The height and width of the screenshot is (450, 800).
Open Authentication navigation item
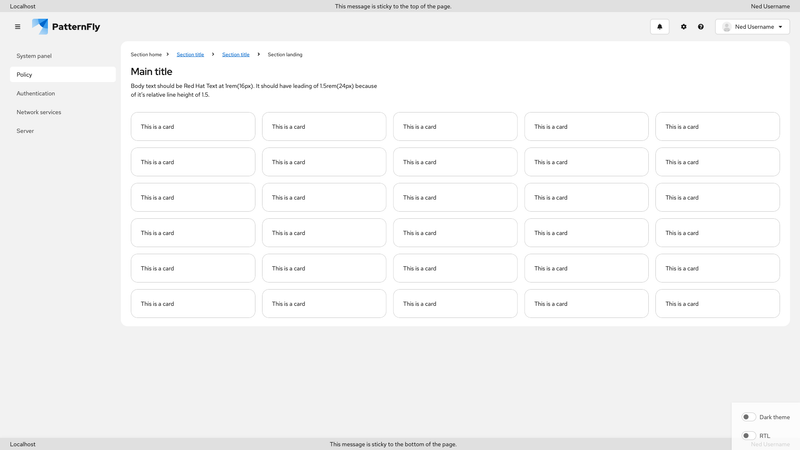point(36,93)
